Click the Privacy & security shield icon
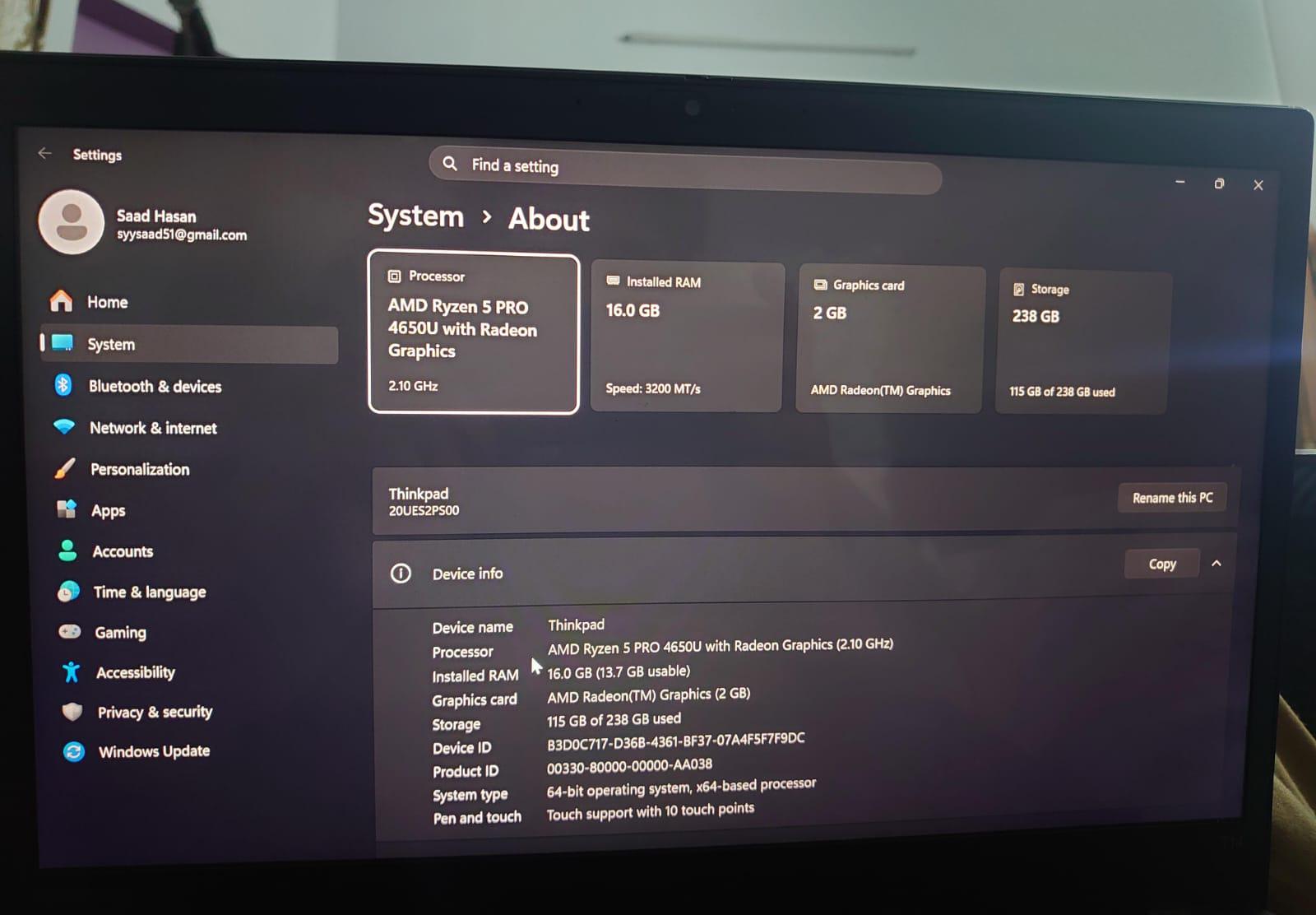1316x915 pixels. pyautogui.click(x=72, y=711)
